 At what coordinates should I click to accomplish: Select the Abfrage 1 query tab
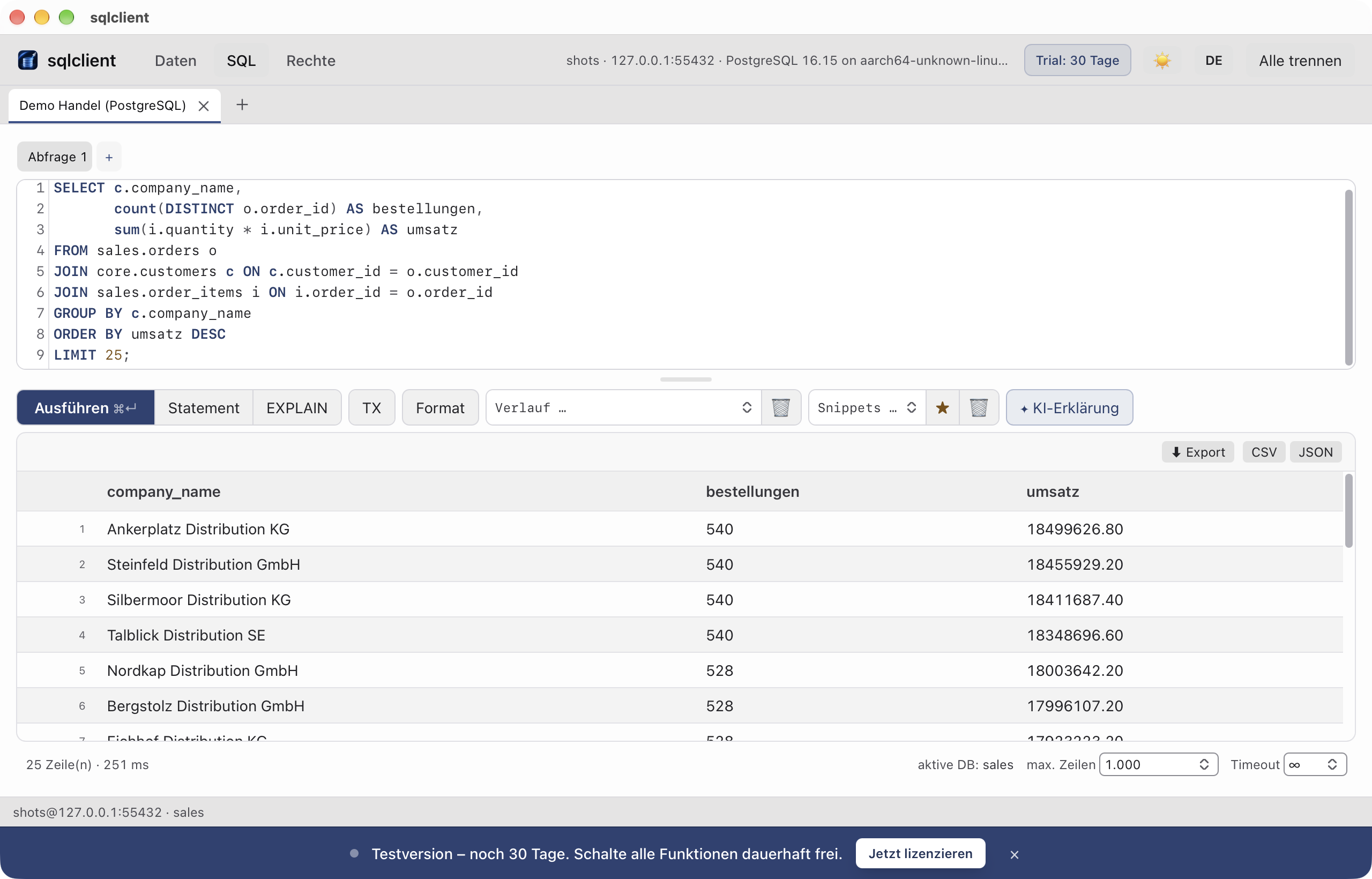[x=55, y=157]
